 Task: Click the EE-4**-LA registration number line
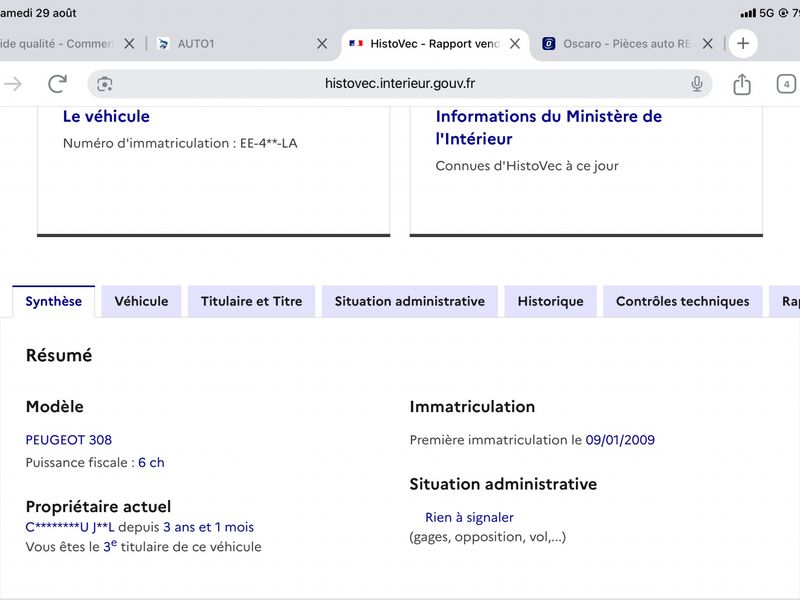pos(180,143)
